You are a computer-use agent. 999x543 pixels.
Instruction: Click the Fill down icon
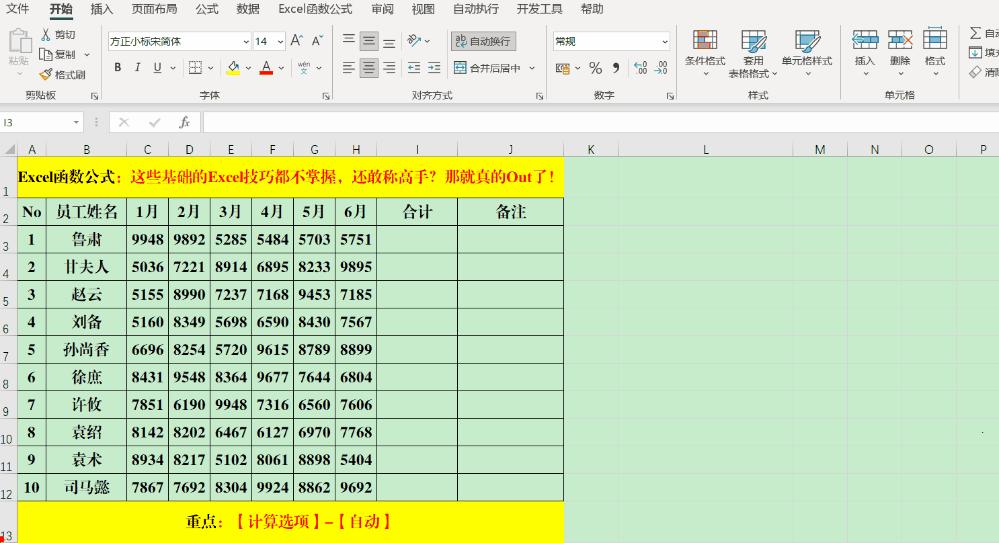pyautogui.click(x=975, y=52)
